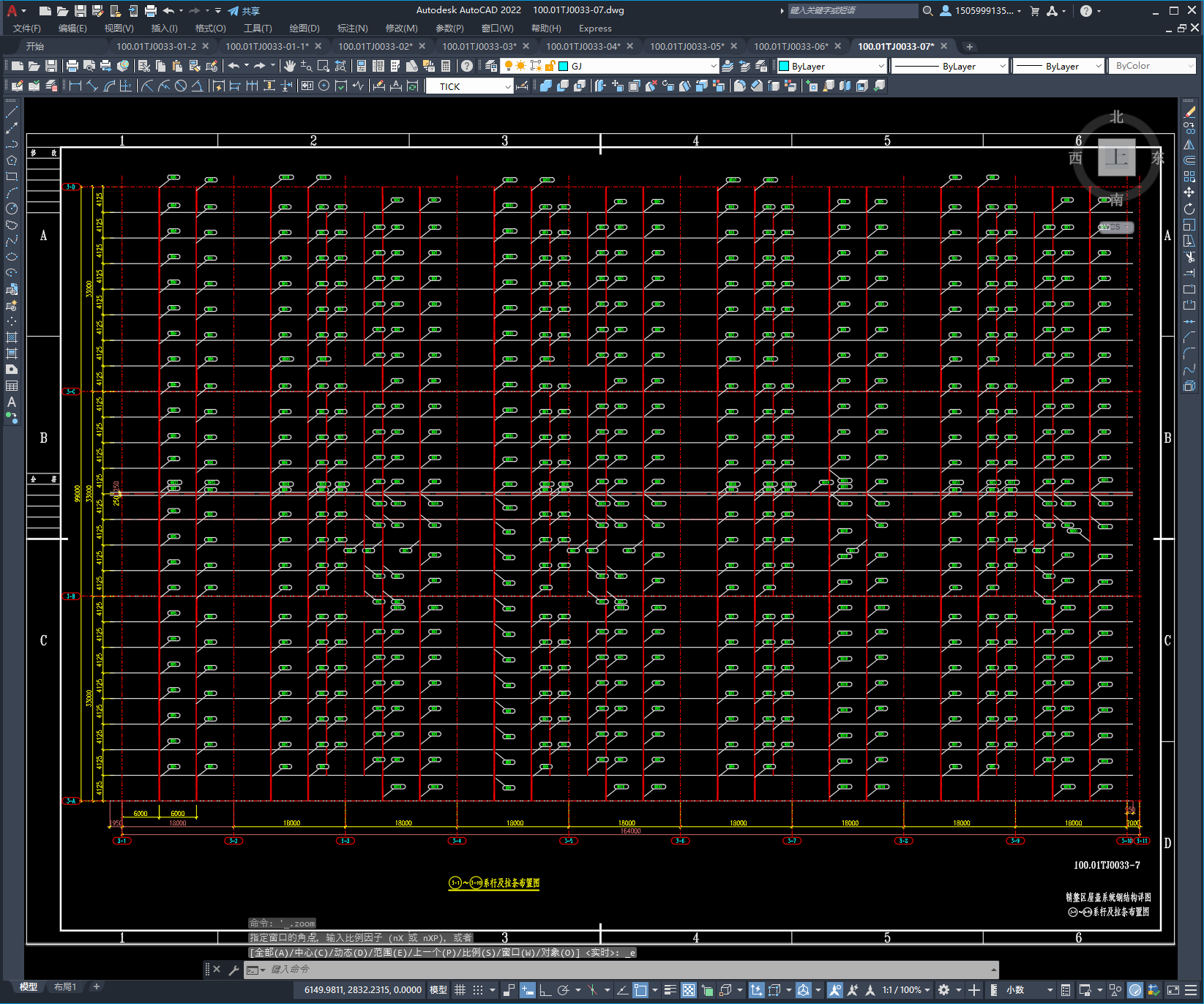Switch to the 100.01TJ0033-03* drawing tab
The width and height of the screenshot is (1204, 1004).
coord(479,46)
